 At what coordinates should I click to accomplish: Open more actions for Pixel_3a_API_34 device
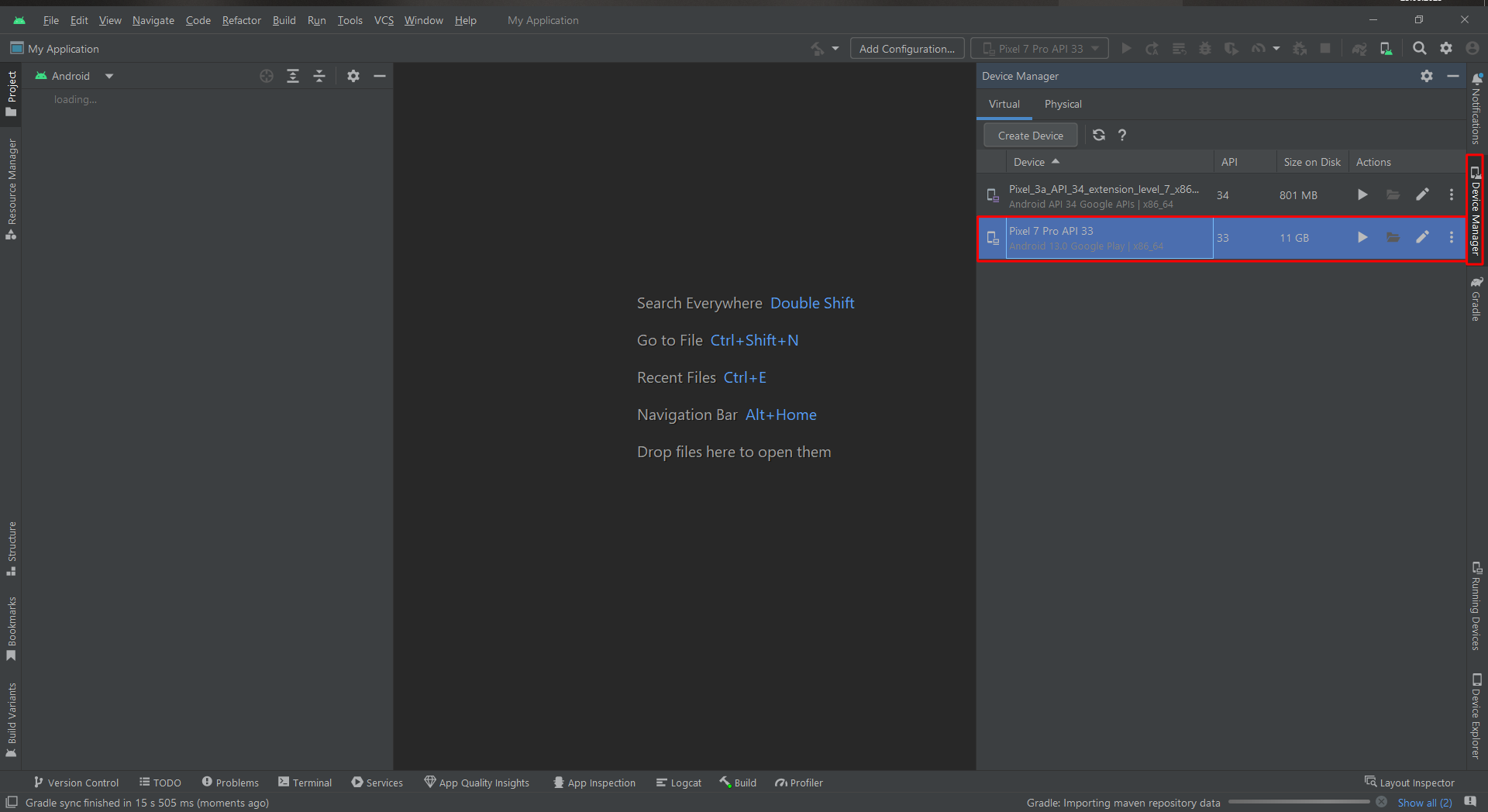coord(1451,195)
